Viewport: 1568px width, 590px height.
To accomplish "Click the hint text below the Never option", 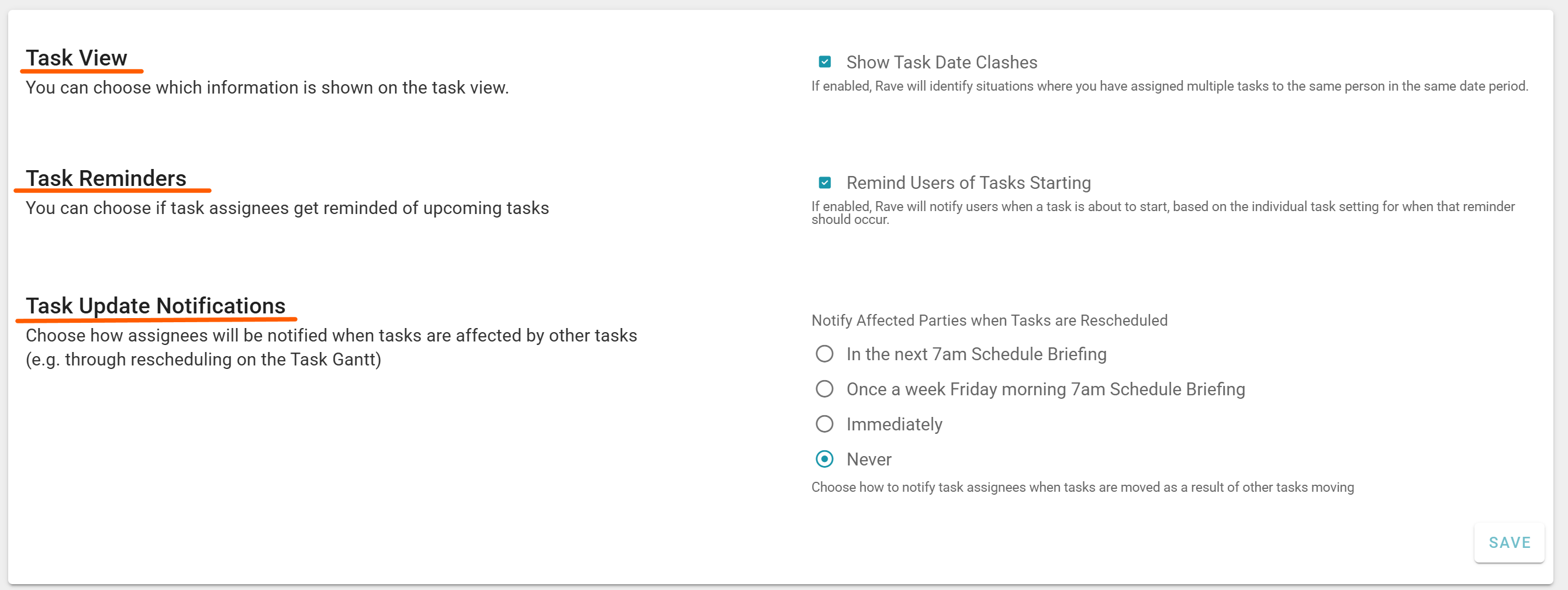I will point(1082,487).
